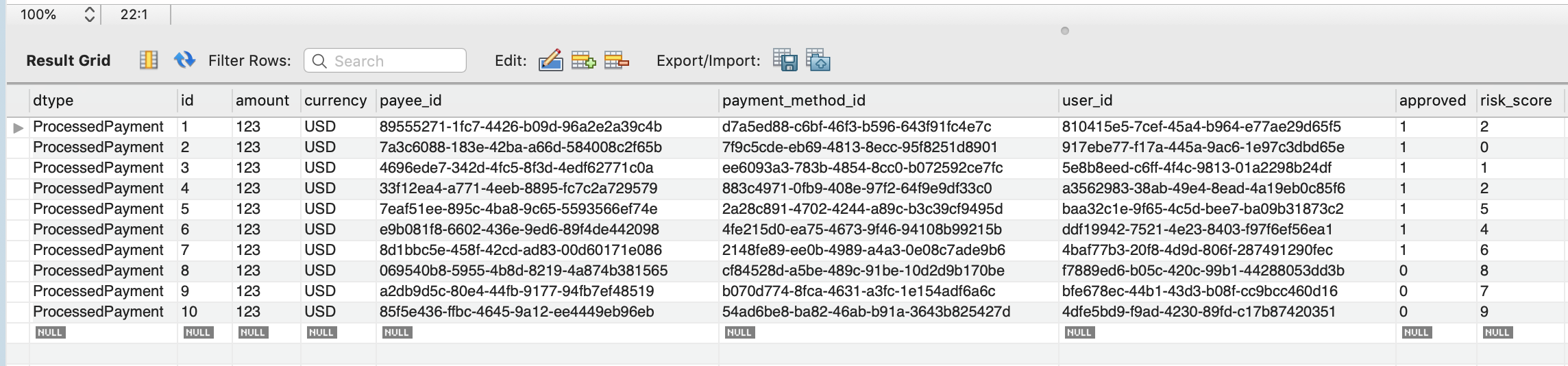Refresh the result grid data

click(184, 60)
